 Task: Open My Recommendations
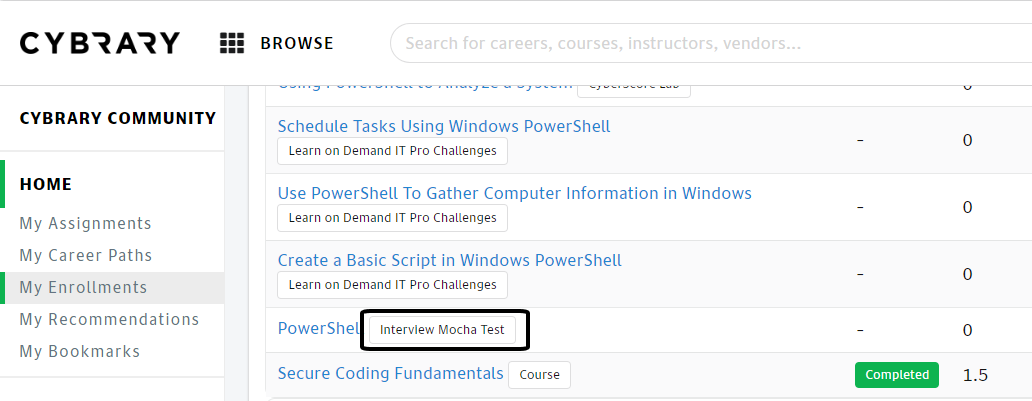(109, 319)
